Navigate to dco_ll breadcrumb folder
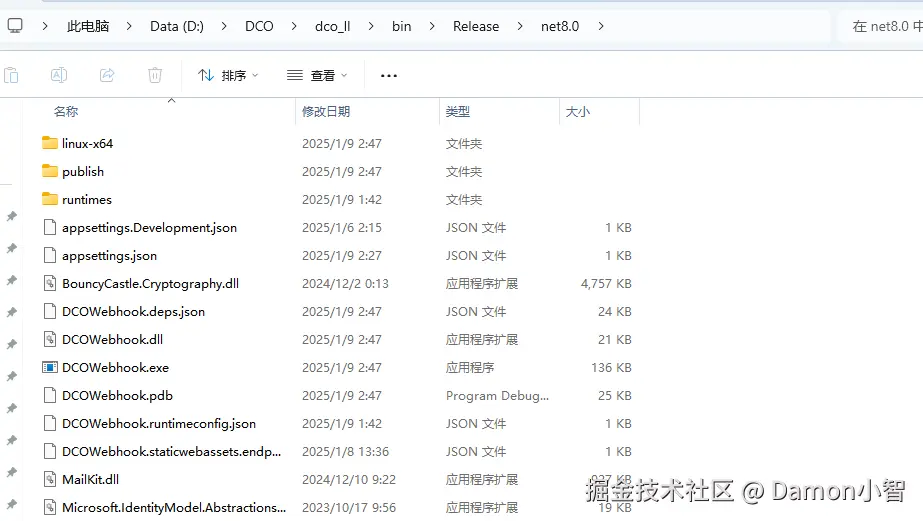This screenshot has width=923, height=521. 333,26
